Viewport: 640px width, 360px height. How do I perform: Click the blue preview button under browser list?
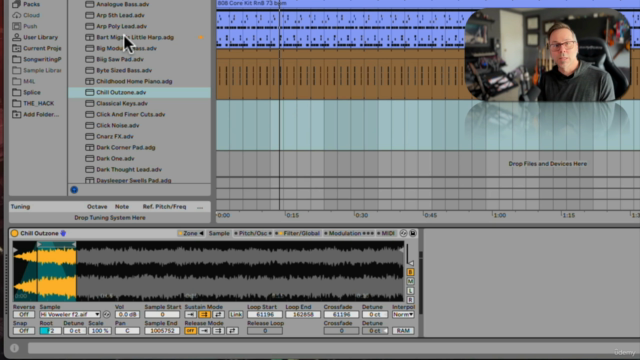click(74, 190)
